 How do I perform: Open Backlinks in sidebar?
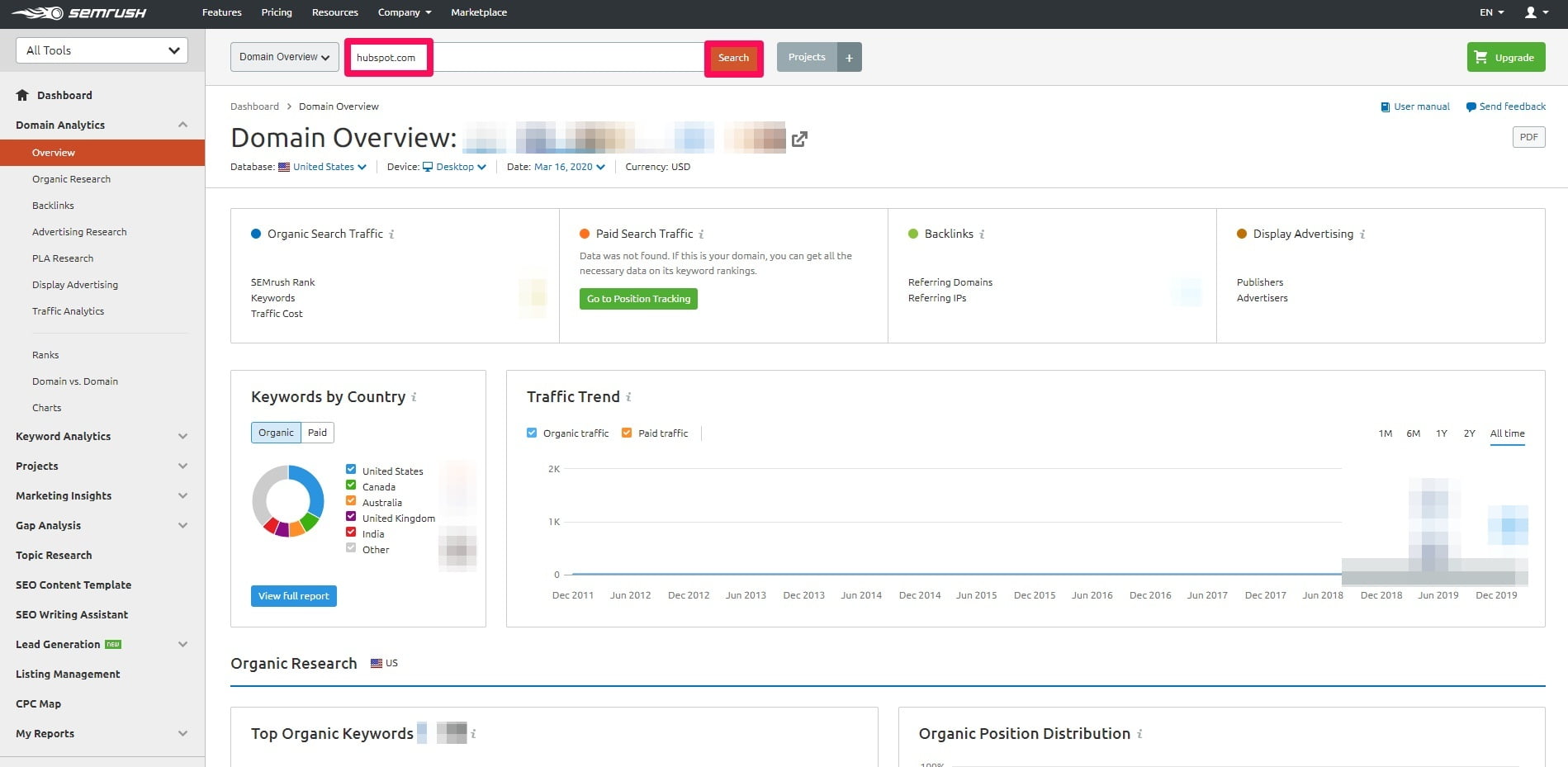pyautogui.click(x=53, y=206)
